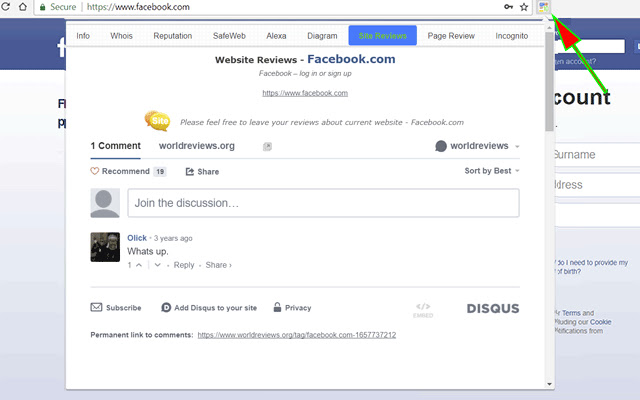Click the Disqus D logo icon
The image size is (640, 400).
point(166,307)
